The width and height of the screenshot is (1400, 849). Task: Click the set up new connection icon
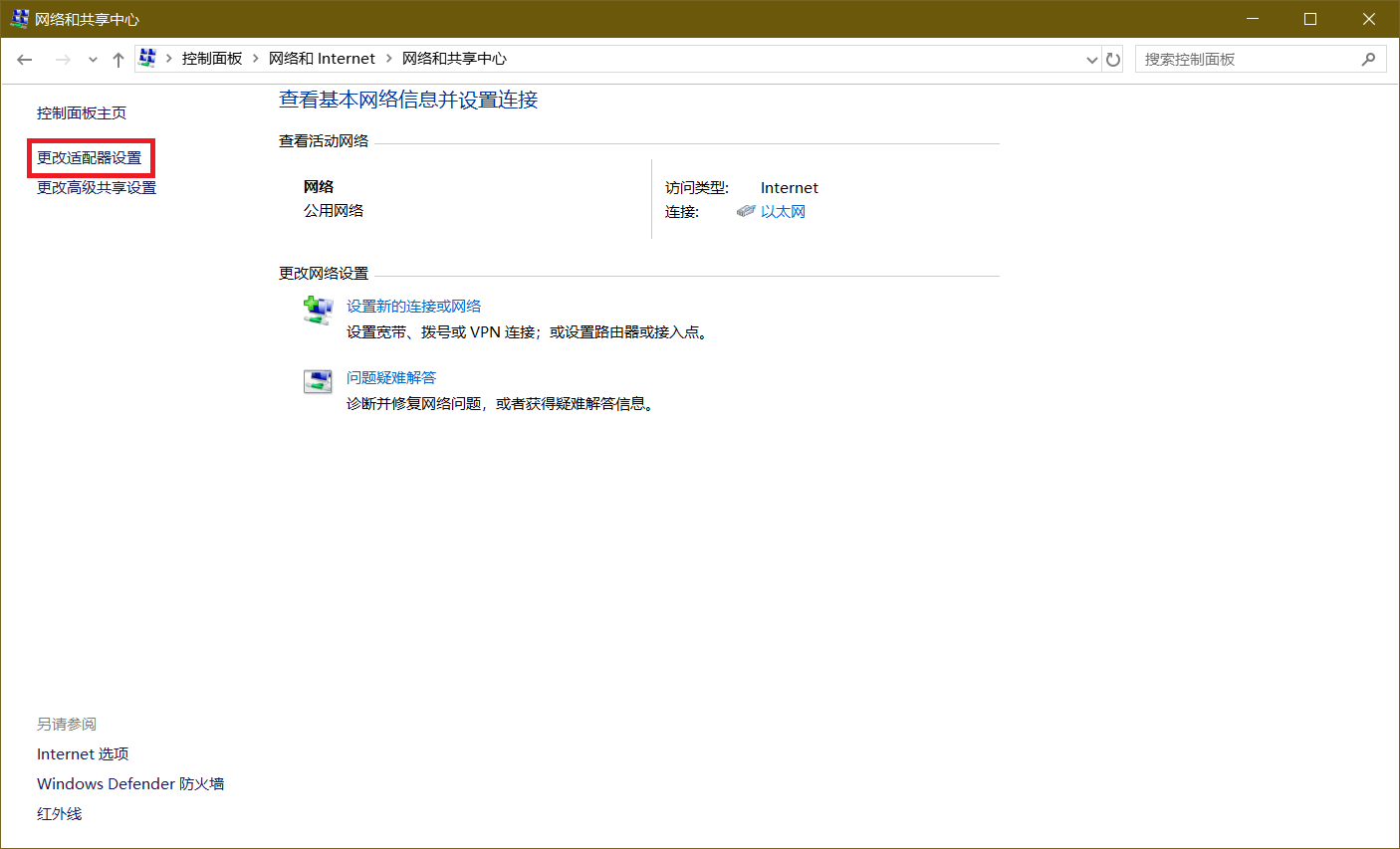tap(318, 311)
